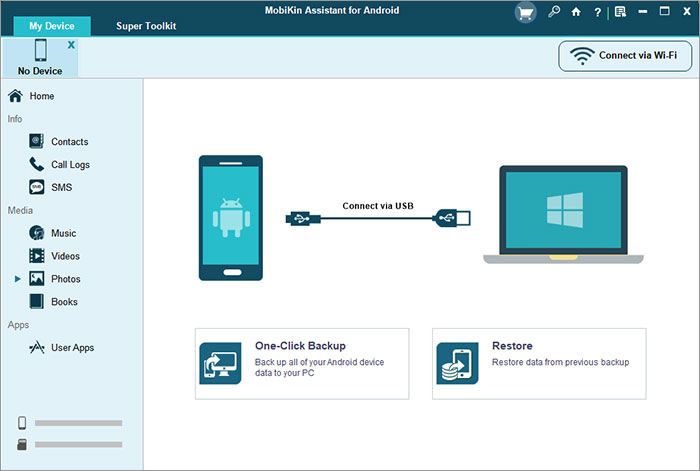Click the Restore database icon

(458, 364)
